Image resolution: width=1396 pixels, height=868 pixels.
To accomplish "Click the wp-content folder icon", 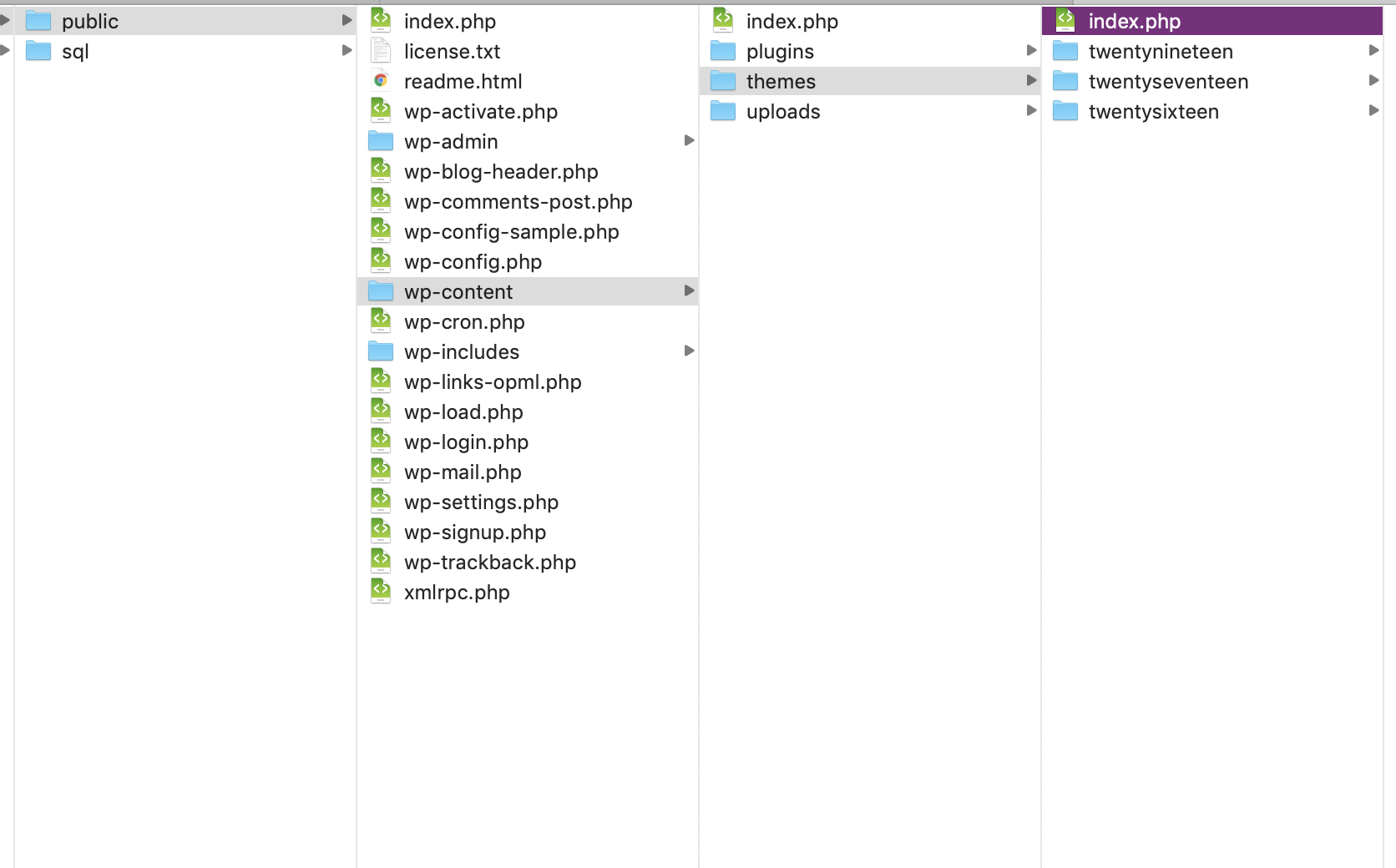I will click(381, 291).
